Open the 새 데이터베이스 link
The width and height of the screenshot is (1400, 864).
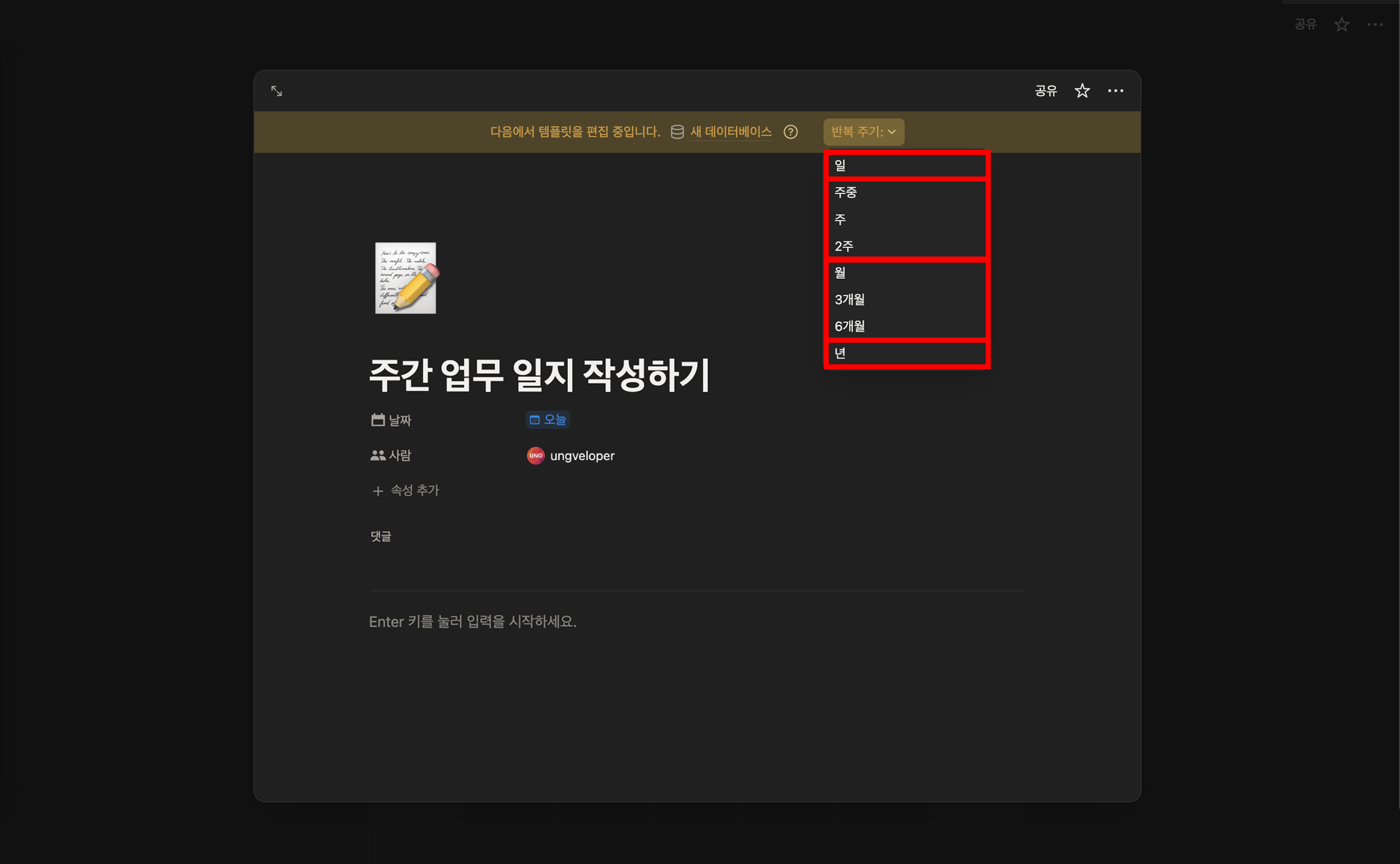731,132
